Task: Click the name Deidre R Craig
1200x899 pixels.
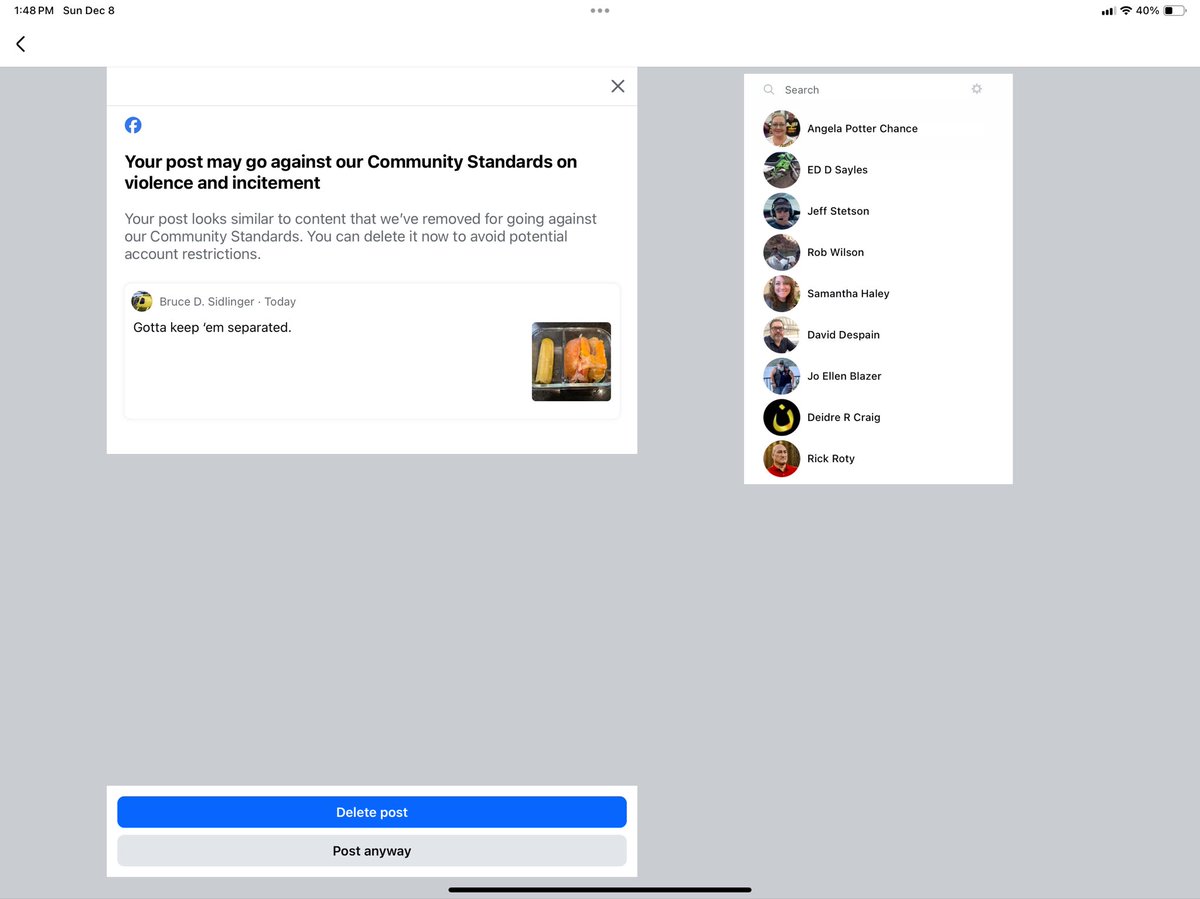Action: tap(844, 417)
